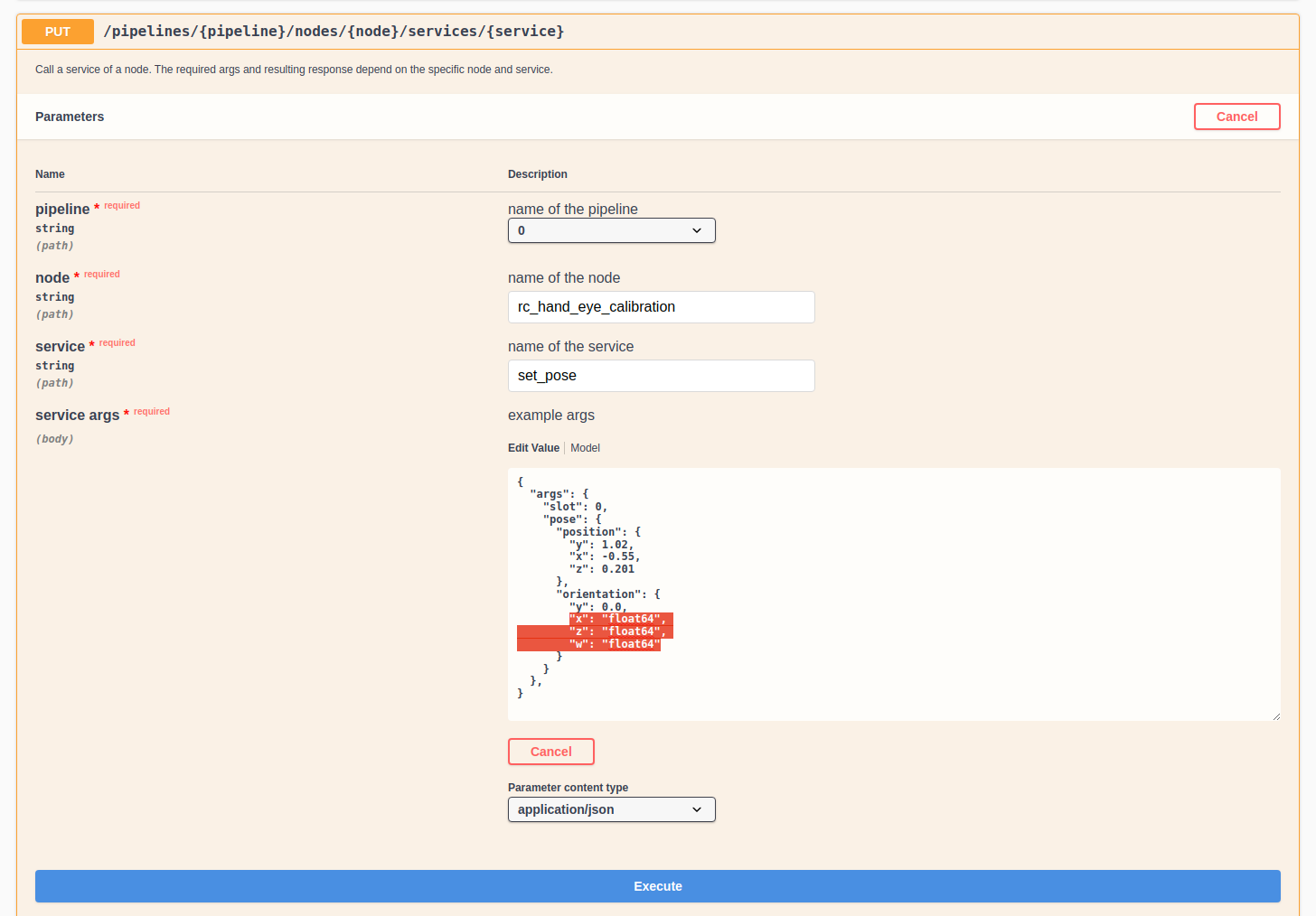Click the Parameters section heading
Screen dimensions: 1316x916
click(70, 116)
